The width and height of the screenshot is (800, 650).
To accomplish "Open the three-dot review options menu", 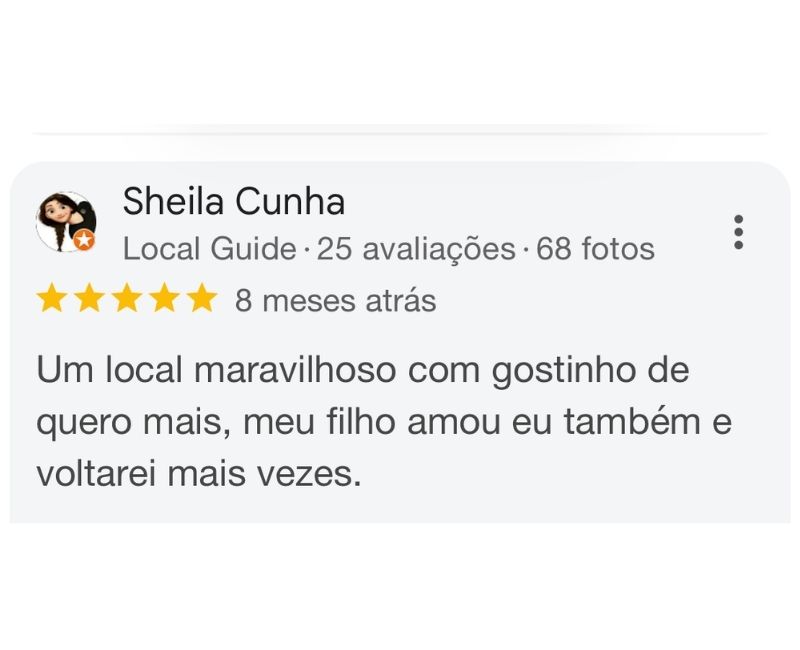I will click(x=739, y=232).
